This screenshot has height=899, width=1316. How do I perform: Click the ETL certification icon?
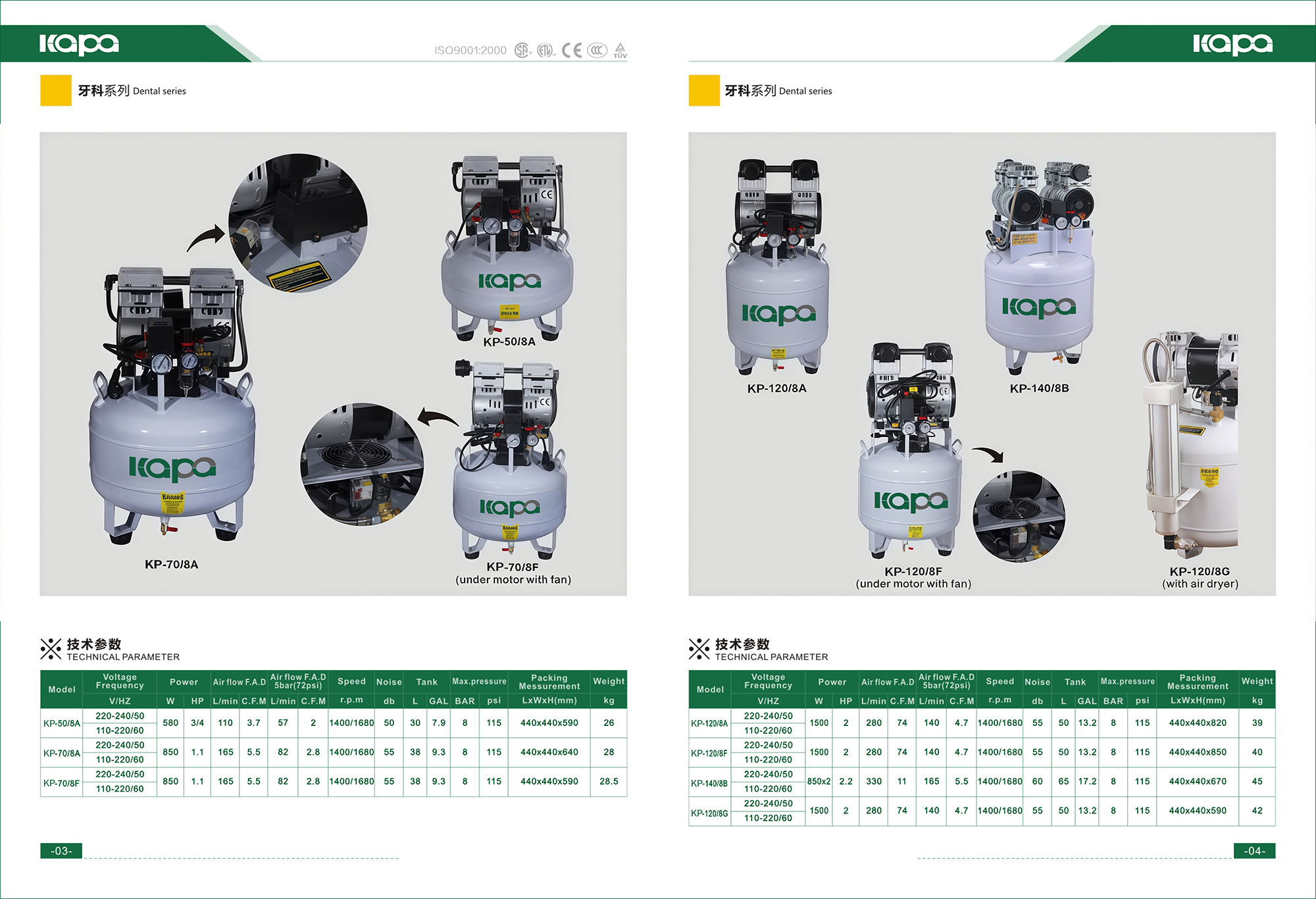coord(545,51)
